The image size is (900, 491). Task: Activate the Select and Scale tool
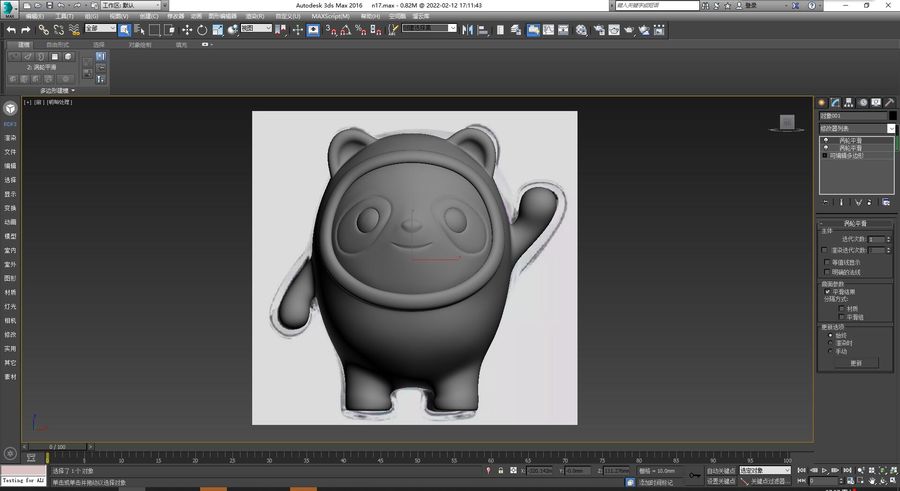point(218,30)
